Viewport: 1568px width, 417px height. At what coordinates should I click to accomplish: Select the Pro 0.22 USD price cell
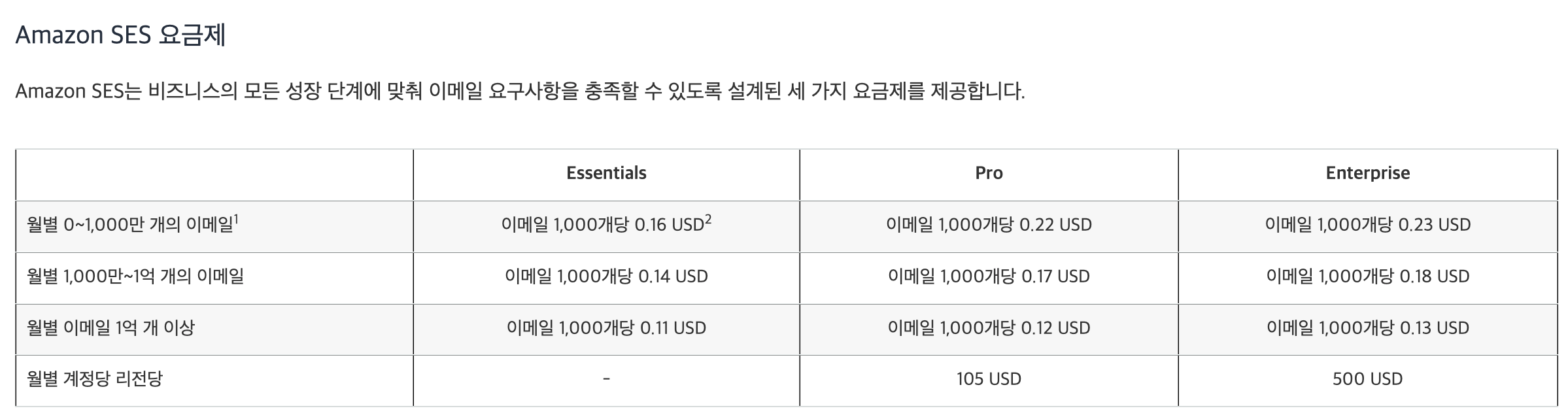pyautogui.click(x=989, y=225)
